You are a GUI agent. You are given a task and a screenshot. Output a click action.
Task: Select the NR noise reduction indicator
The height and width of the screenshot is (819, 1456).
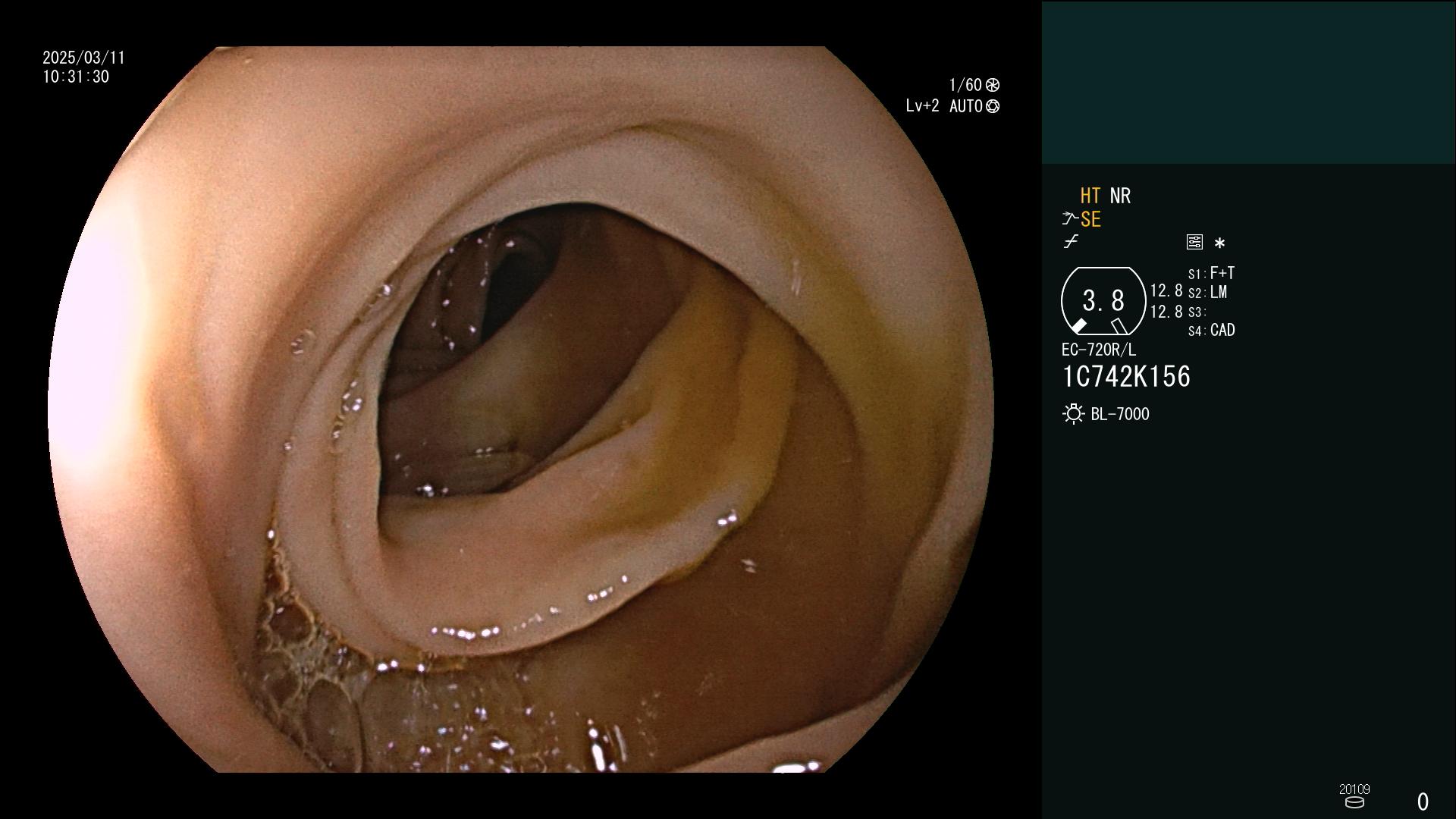click(x=1120, y=196)
